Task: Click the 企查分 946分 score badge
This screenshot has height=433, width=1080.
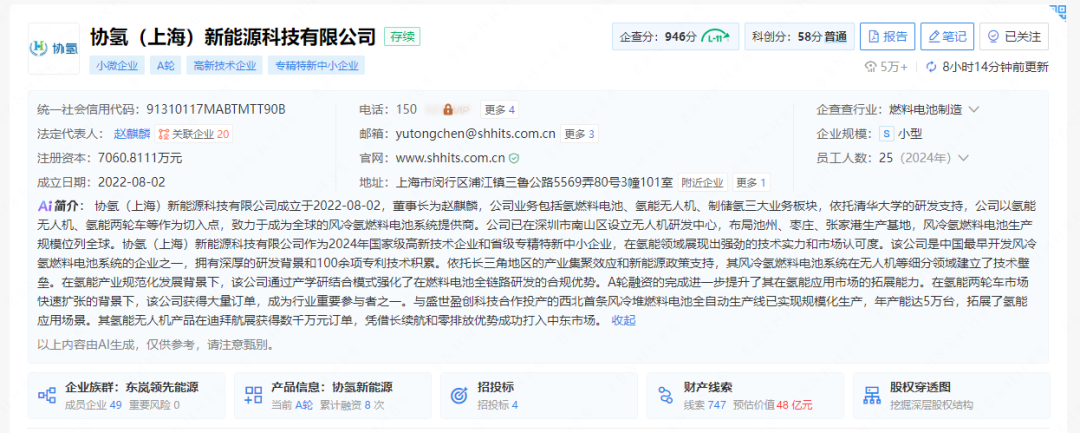Action: coord(675,36)
